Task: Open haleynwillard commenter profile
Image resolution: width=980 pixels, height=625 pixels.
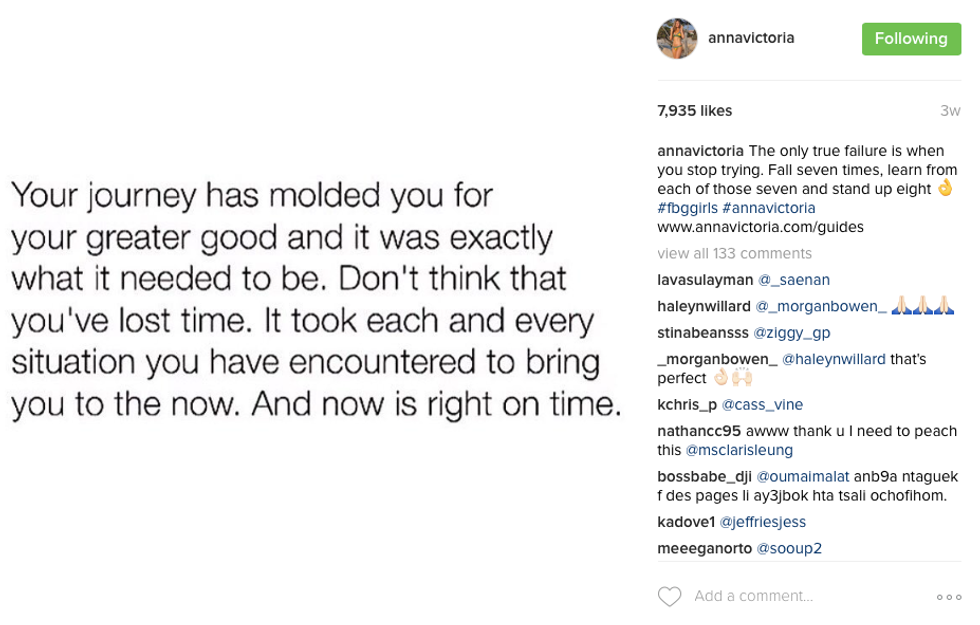Action: pyautogui.click(x=704, y=306)
